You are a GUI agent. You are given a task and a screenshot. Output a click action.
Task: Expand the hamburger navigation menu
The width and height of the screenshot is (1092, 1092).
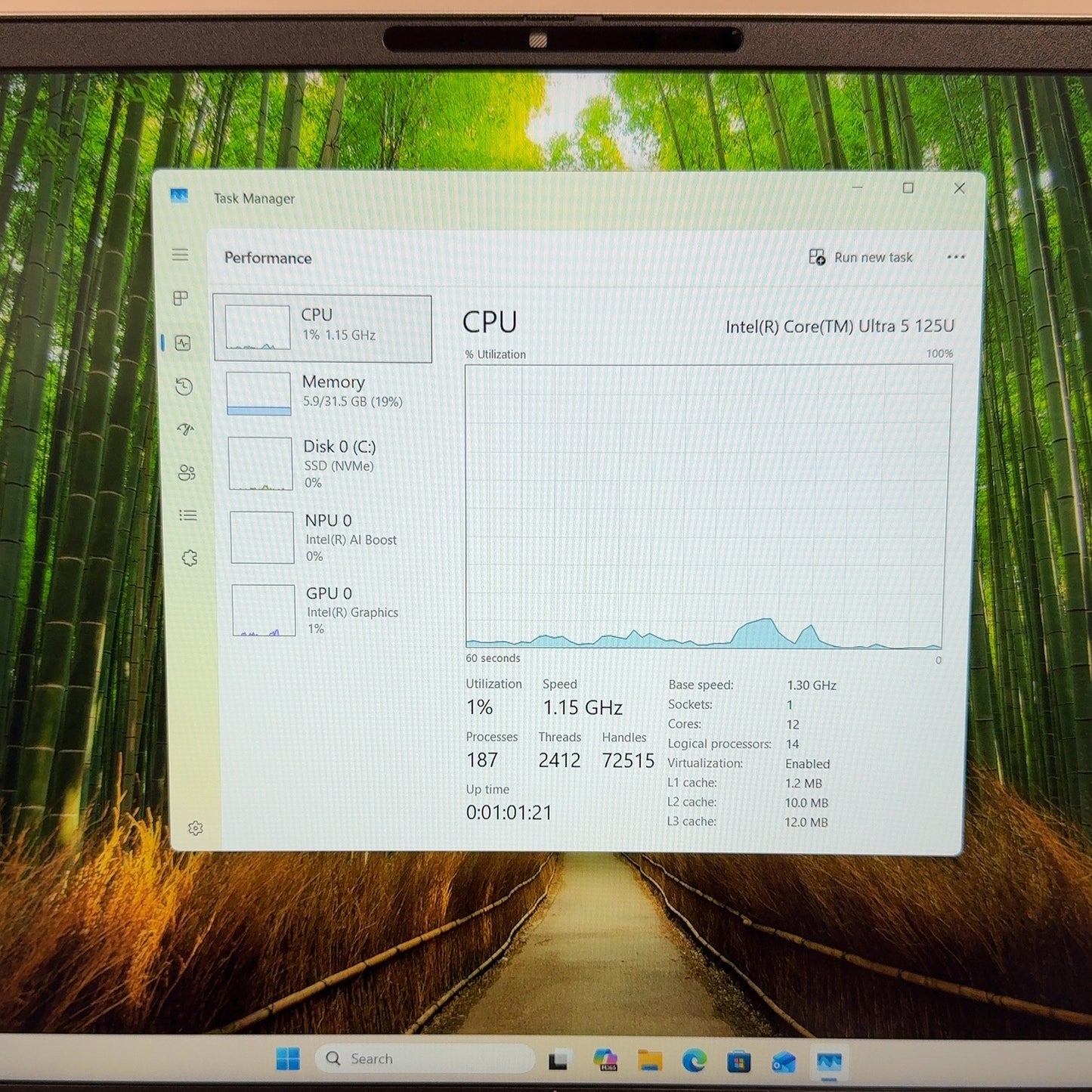(180, 255)
